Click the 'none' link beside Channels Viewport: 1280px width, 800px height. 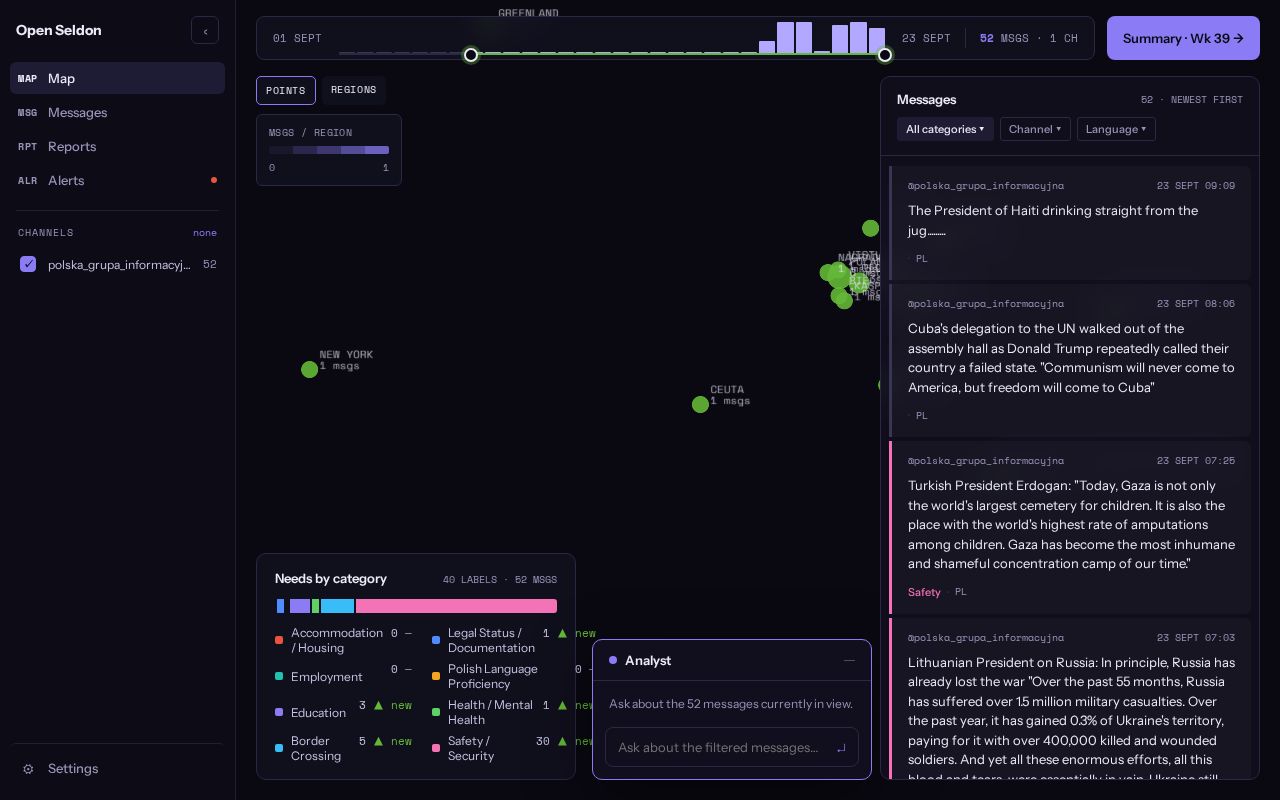coord(205,233)
